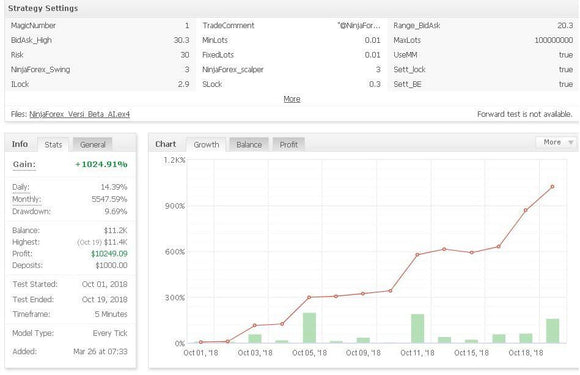Open the More dropdown in Chart panel
The width and height of the screenshot is (580, 375).
pos(556,142)
